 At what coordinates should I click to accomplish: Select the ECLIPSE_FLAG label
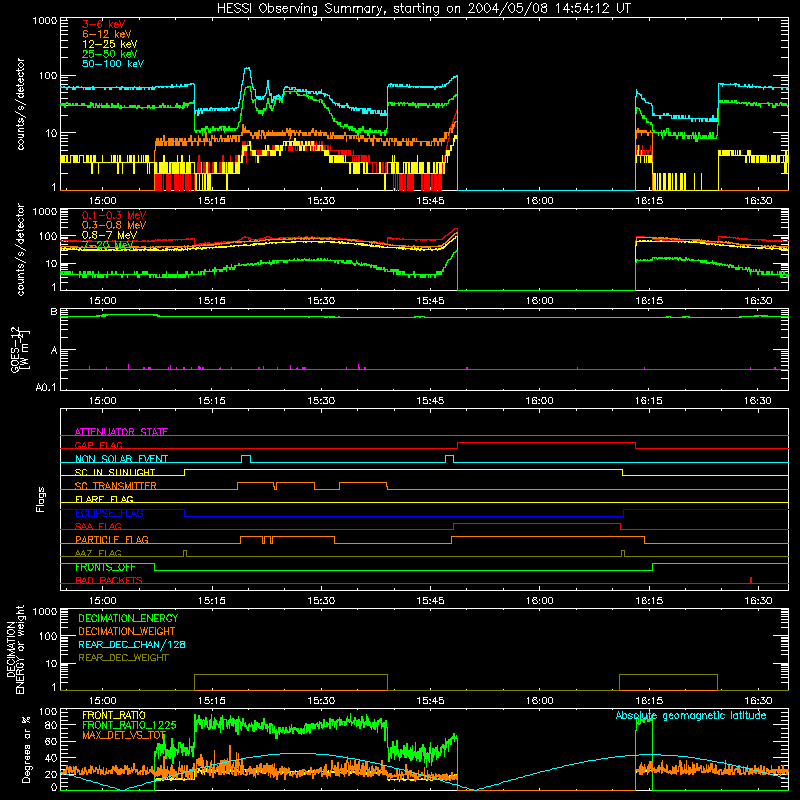(109, 513)
